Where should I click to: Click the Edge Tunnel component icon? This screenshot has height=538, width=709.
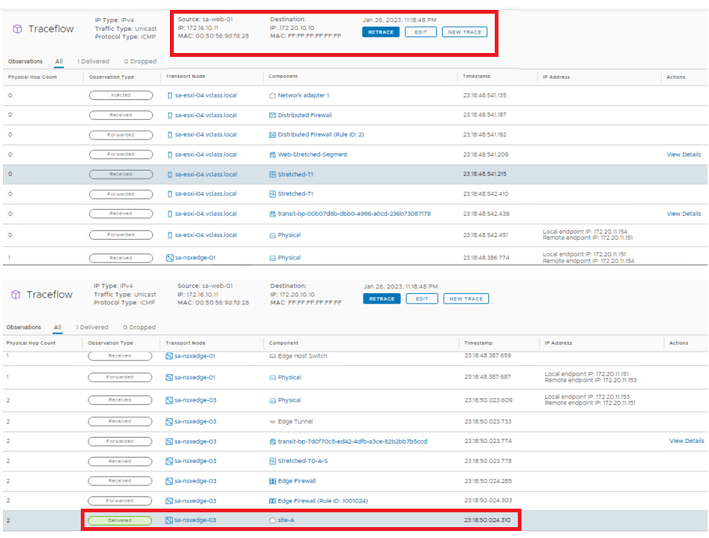(272, 421)
